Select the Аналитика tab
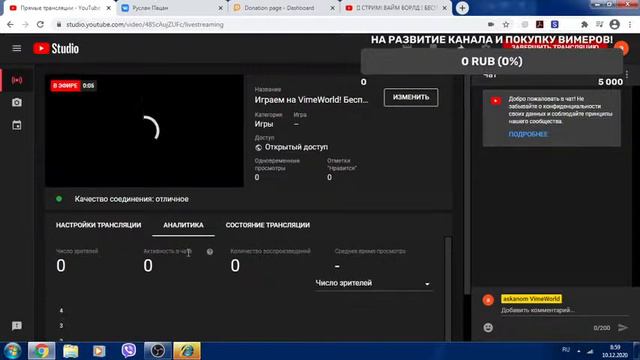This screenshot has height=360, width=640. coord(183,225)
